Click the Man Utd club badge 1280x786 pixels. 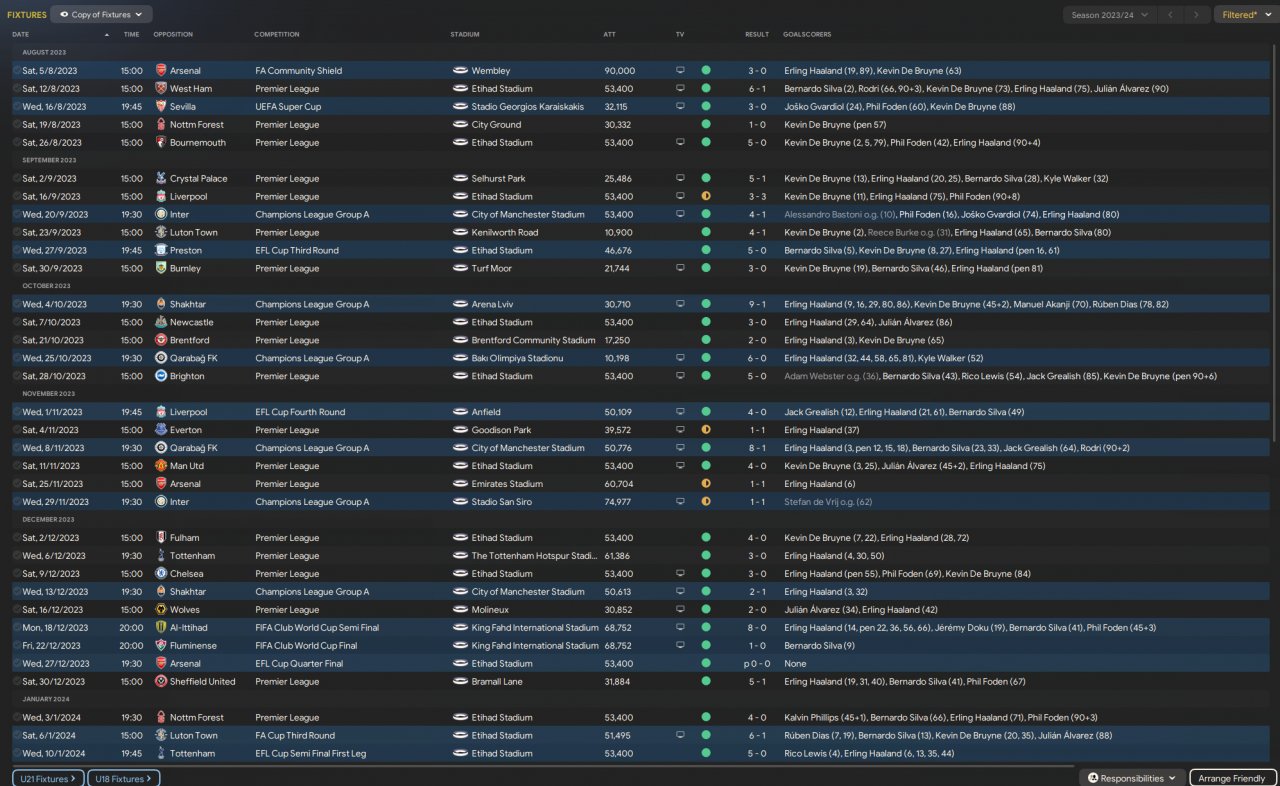(x=161, y=466)
